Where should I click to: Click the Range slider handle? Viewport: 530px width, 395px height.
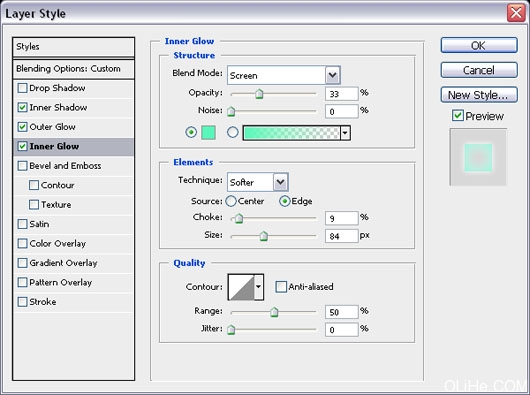click(x=274, y=312)
